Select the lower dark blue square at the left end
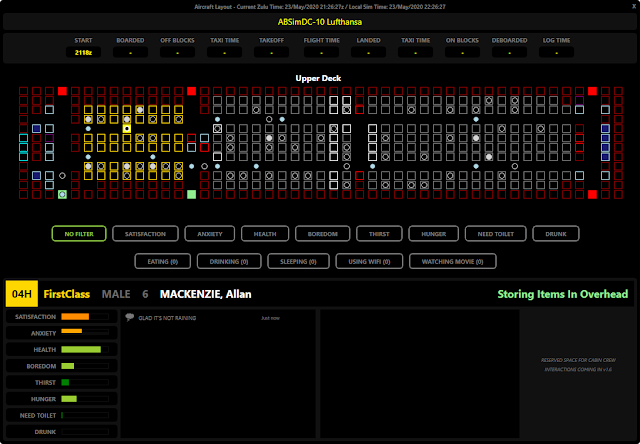Screen dimensions: 640x444 (36, 175)
